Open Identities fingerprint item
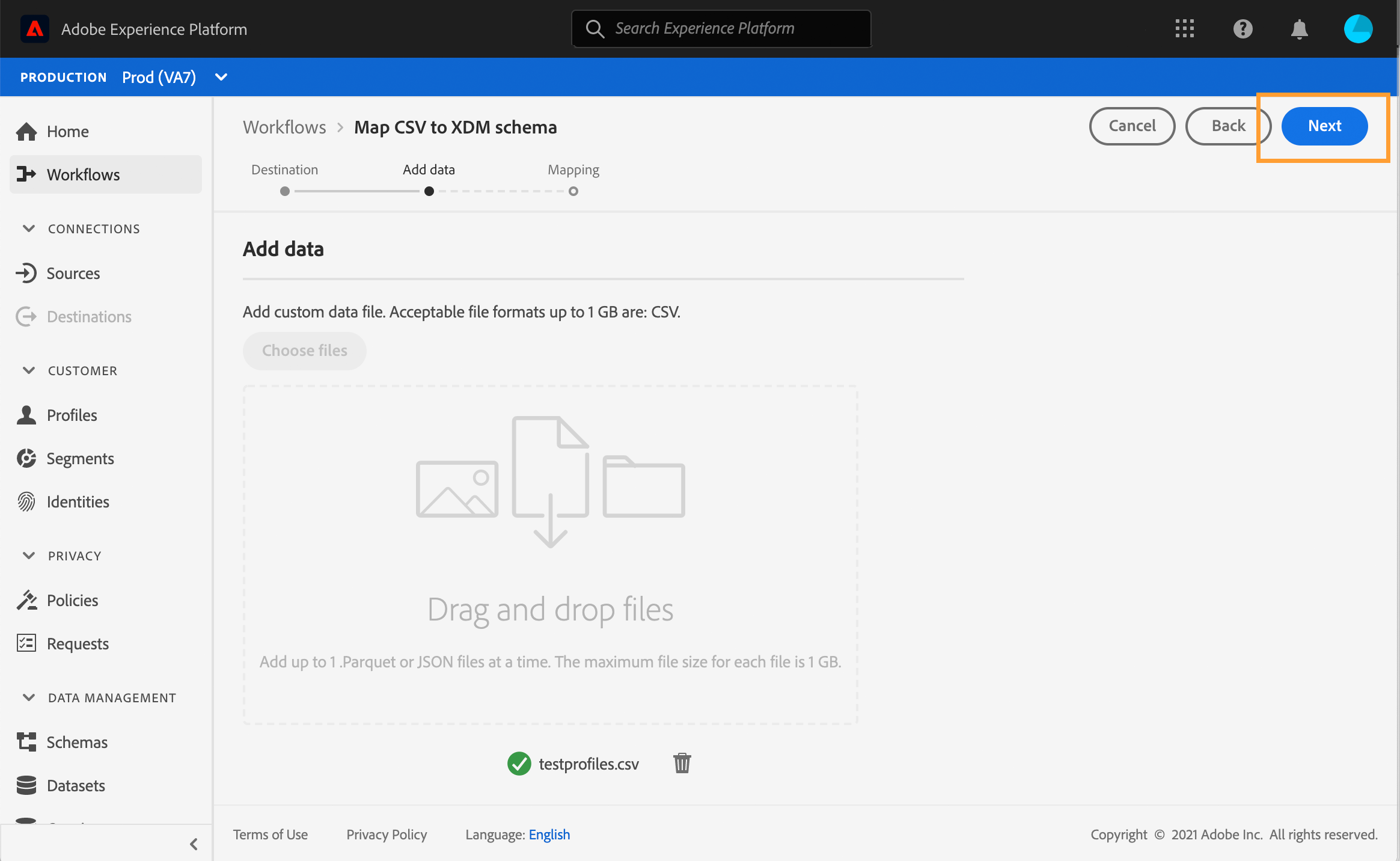 78,502
